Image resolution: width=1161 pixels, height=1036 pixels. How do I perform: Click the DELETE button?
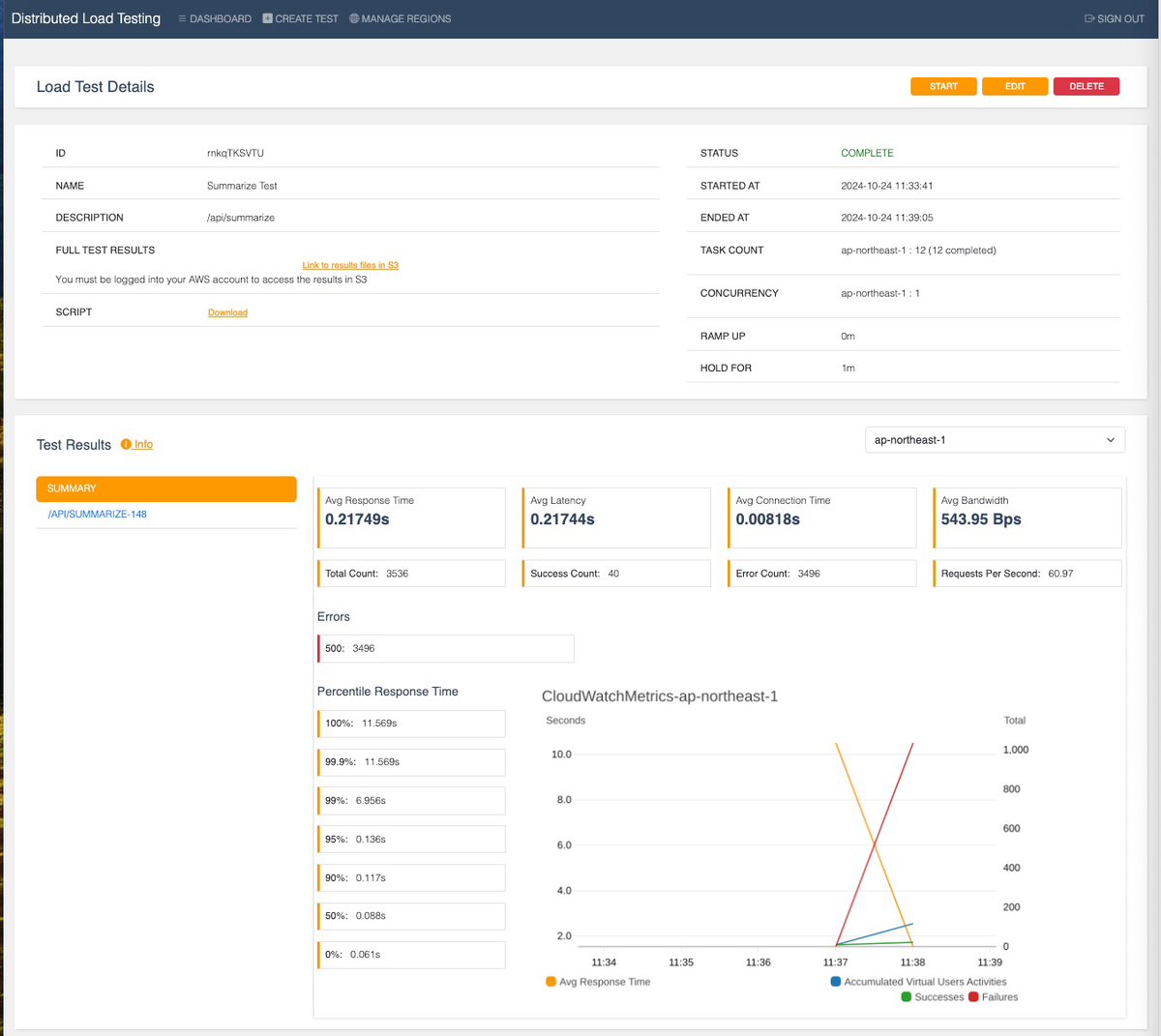[1086, 86]
